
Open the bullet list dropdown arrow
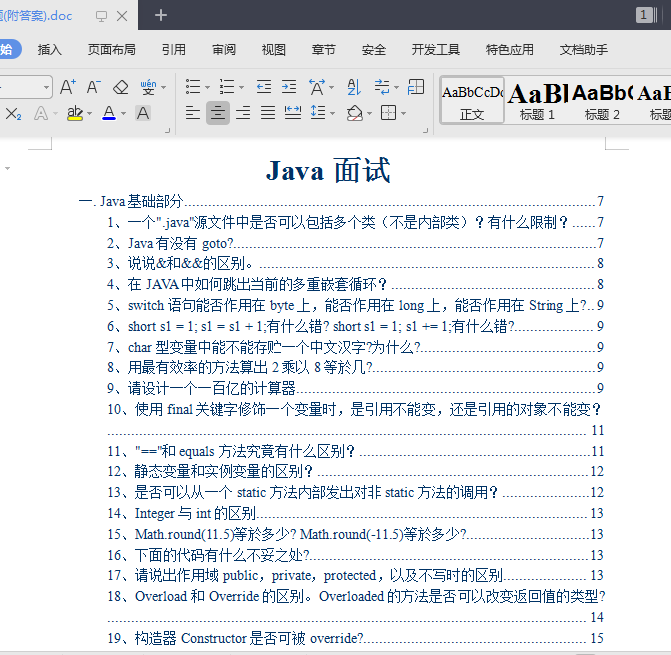point(208,87)
